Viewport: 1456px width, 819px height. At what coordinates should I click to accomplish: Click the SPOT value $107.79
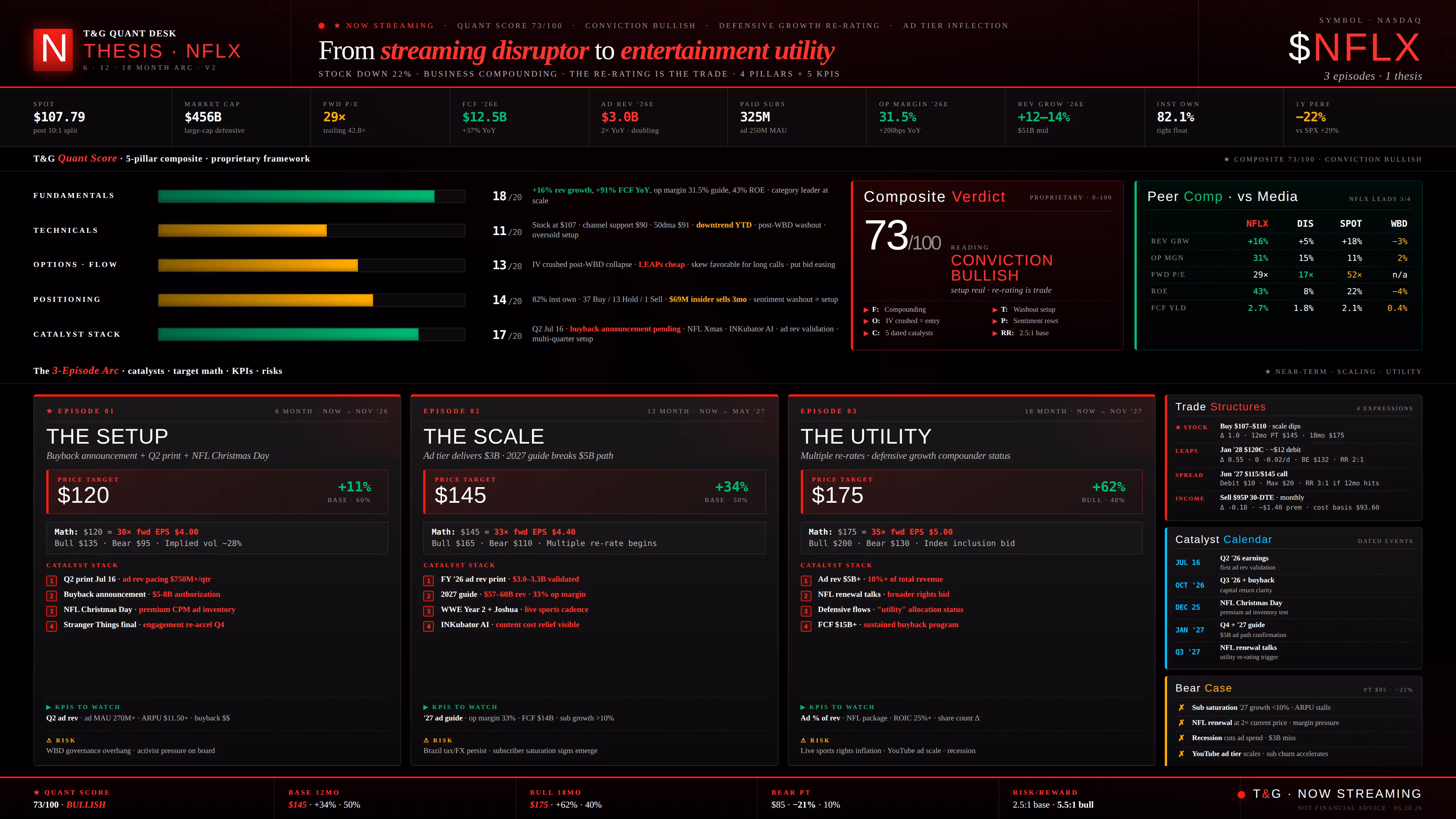(60, 117)
